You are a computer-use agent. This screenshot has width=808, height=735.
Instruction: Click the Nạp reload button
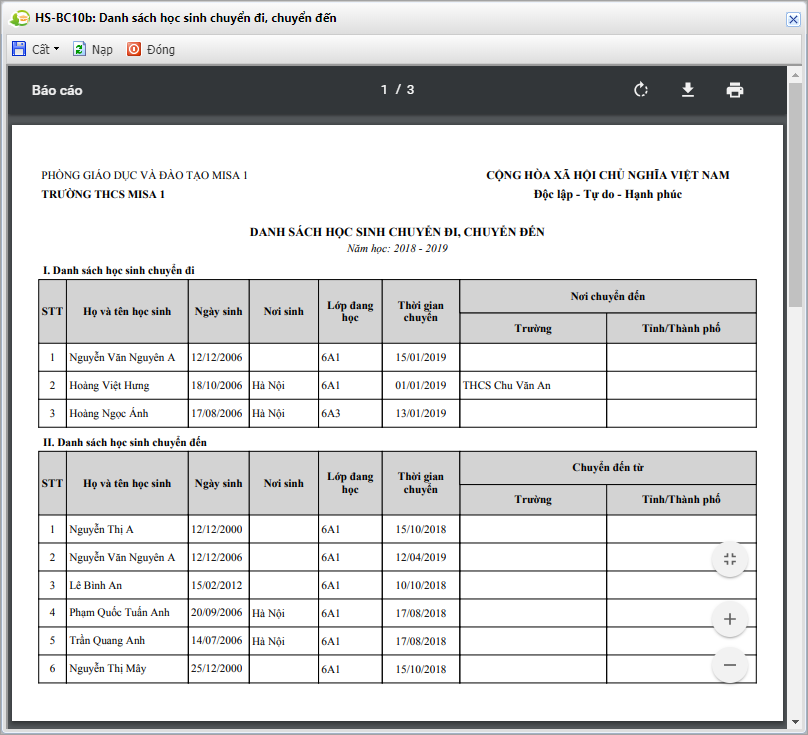tap(93, 49)
